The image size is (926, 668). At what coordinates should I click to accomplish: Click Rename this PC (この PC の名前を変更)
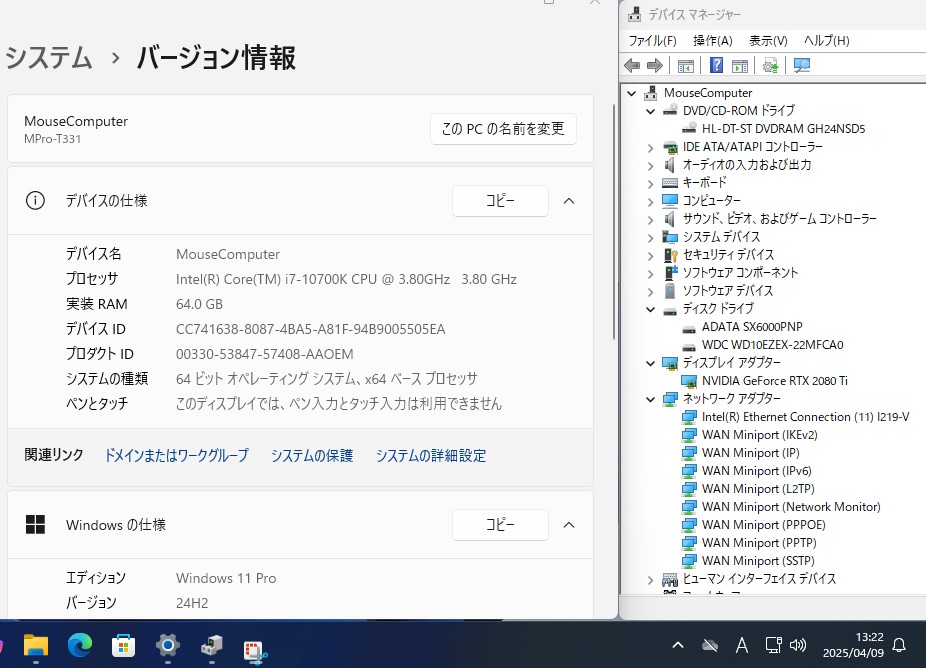(x=503, y=129)
